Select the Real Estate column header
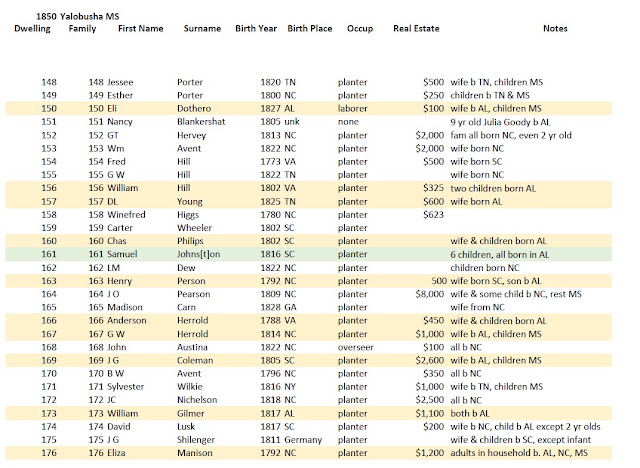 (x=416, y=29)
